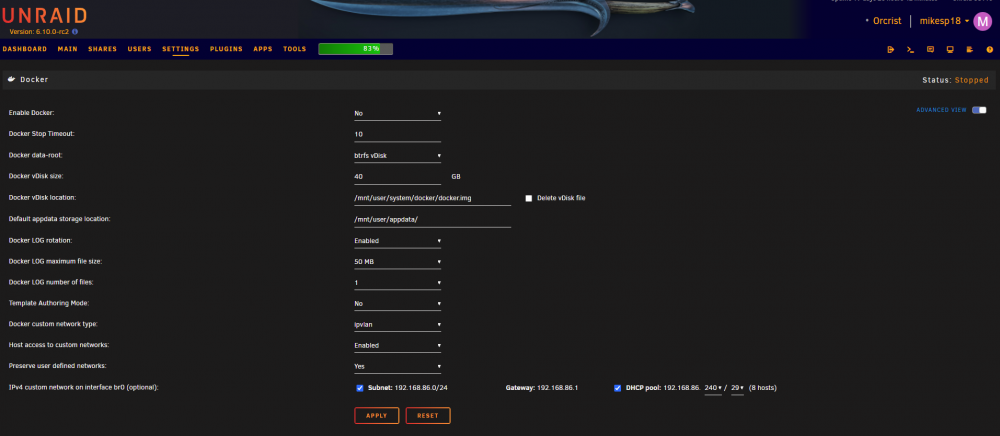Open the Plugins menu

226,49
